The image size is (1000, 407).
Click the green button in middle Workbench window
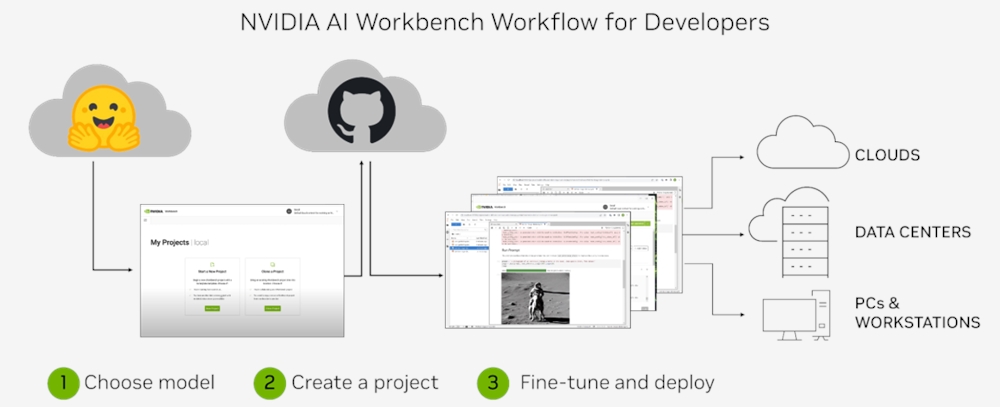640,223
